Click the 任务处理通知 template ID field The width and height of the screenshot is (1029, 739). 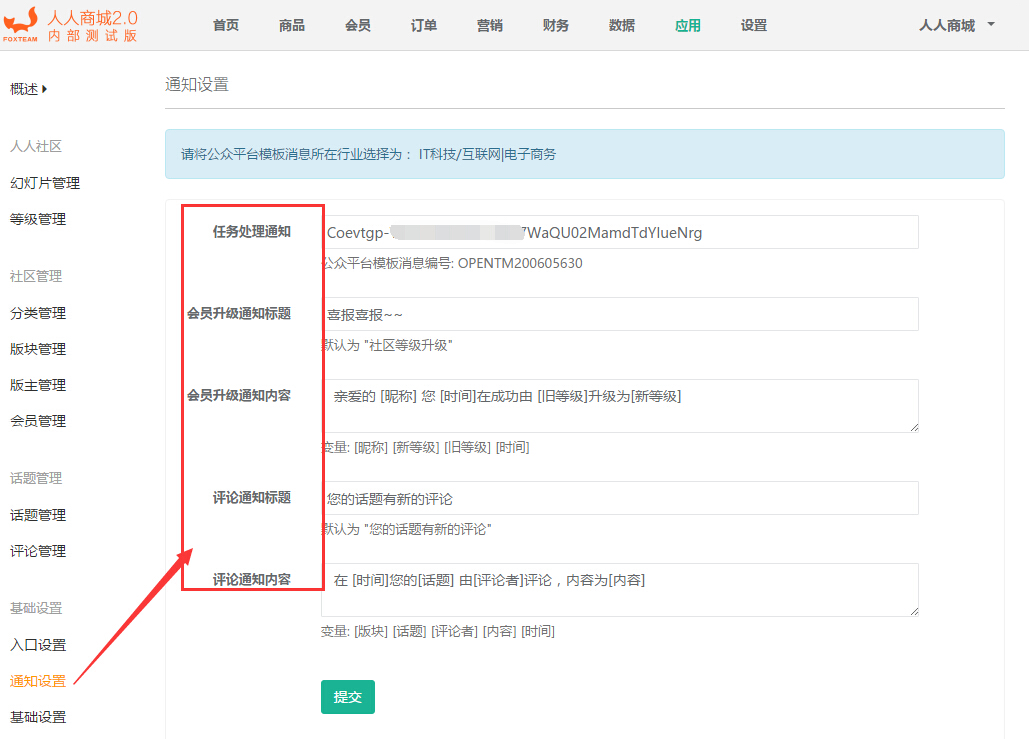[x=619, y=232]
